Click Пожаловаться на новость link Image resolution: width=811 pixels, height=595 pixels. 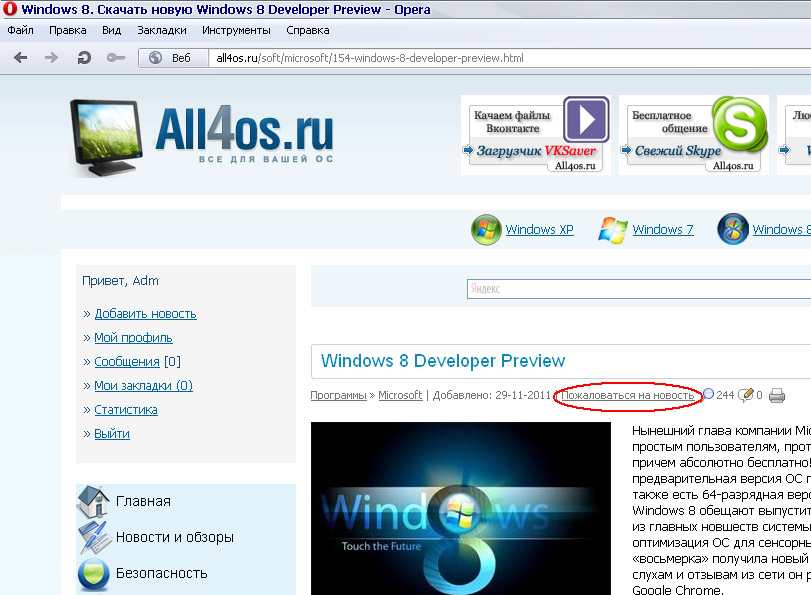[628, 395]
